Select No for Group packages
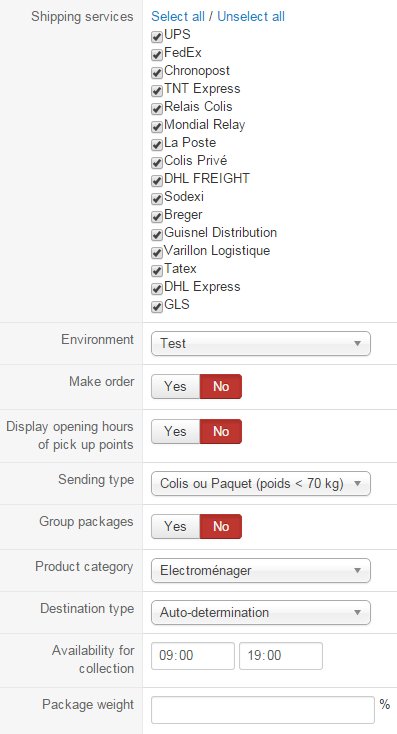 click(221, 526)
